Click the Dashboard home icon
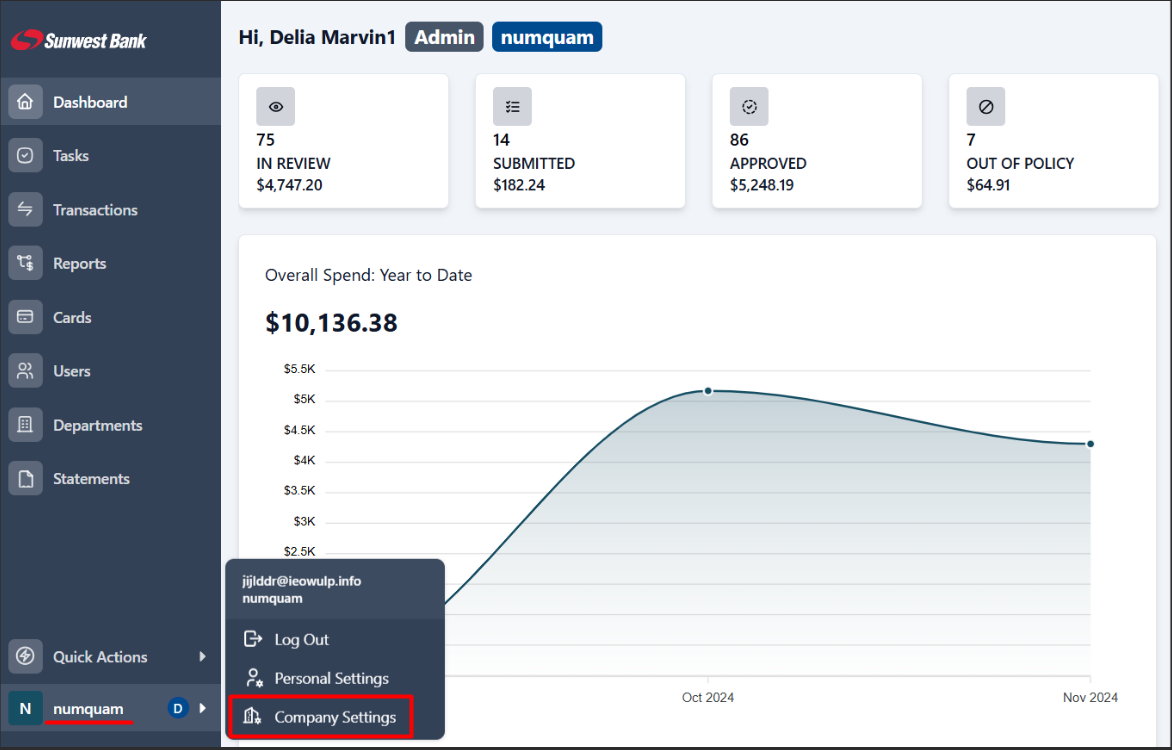The width and height of the screenshot is (1172, 750). coord(25,102)
